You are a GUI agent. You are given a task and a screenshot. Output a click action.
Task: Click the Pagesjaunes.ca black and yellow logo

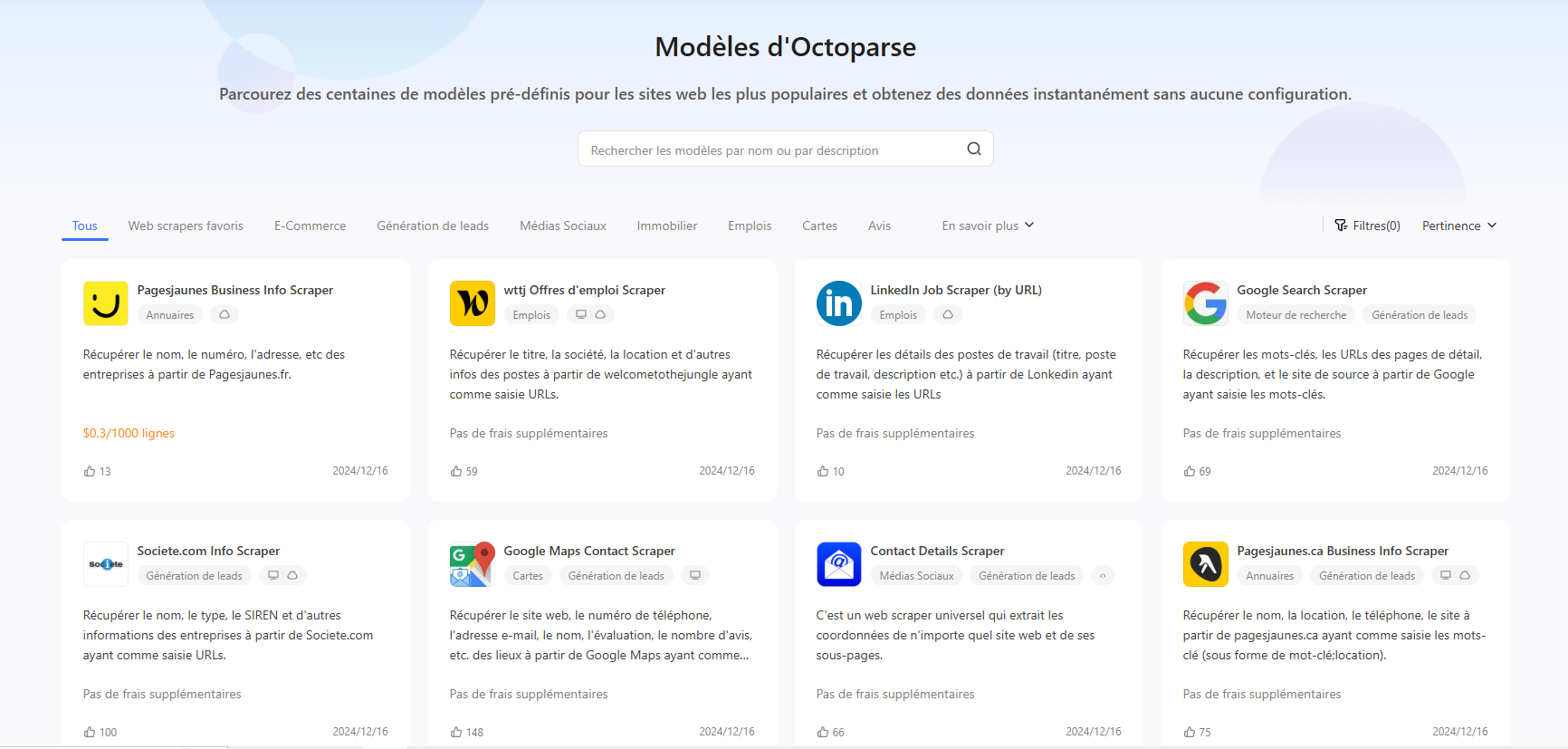coord(1206,564)
